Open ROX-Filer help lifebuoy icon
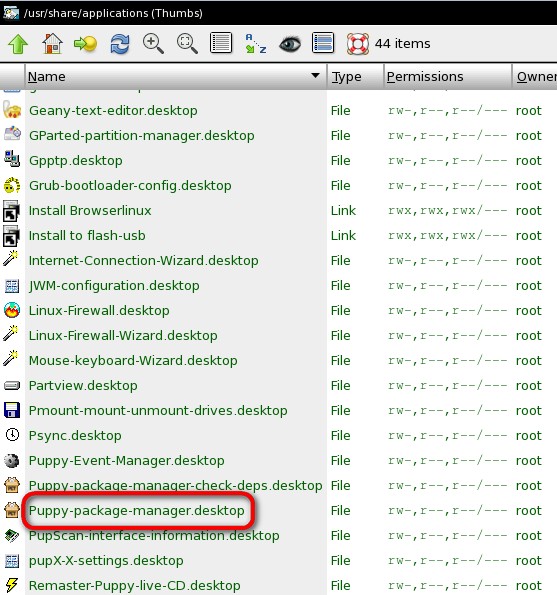The image size is (557, 595). 357,44
